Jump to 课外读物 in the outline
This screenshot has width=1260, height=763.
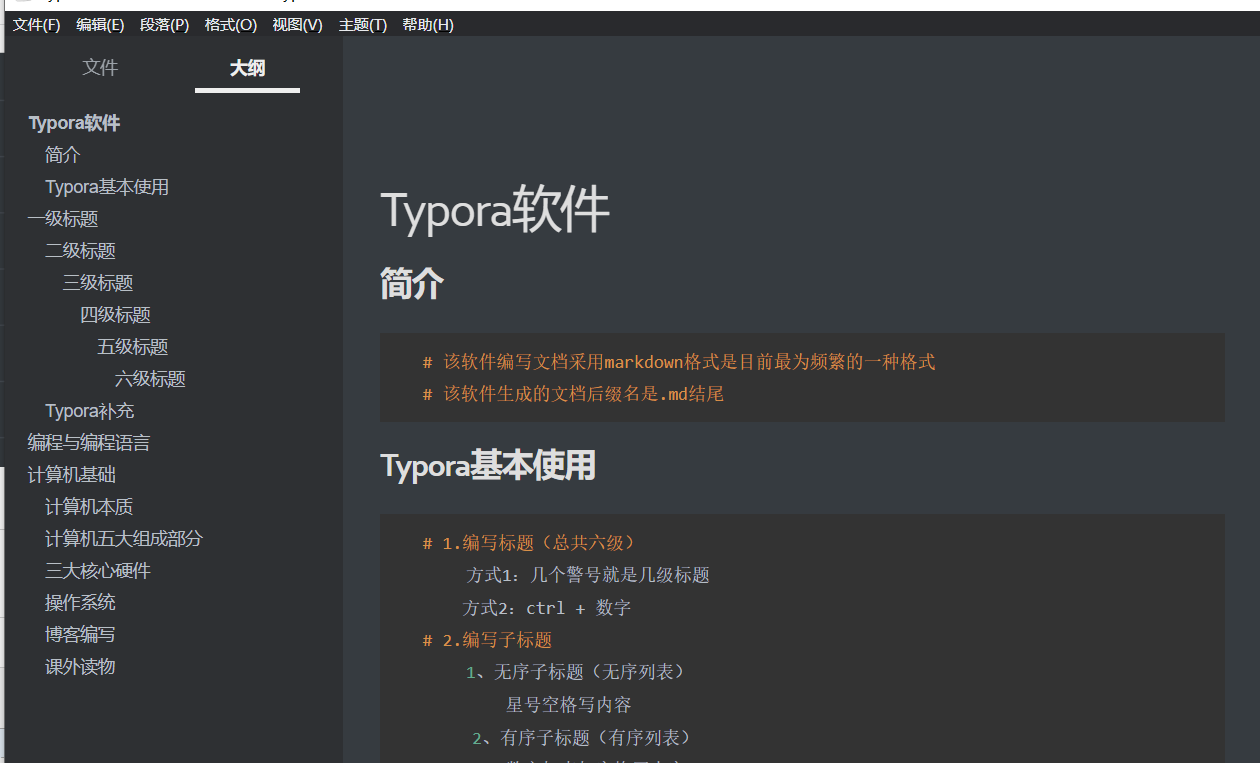(80, 666)
